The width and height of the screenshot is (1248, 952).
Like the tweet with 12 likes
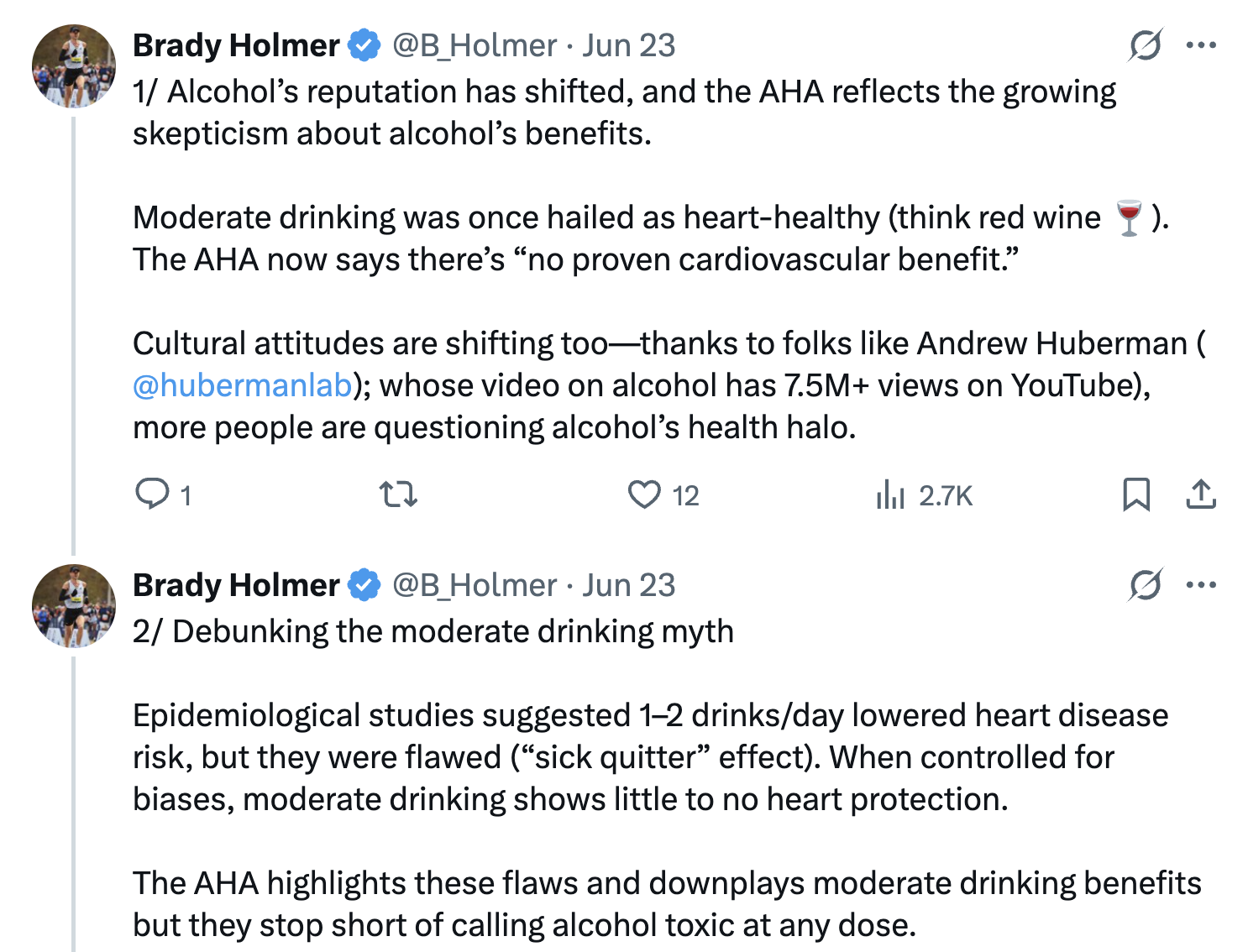point(645,494)
